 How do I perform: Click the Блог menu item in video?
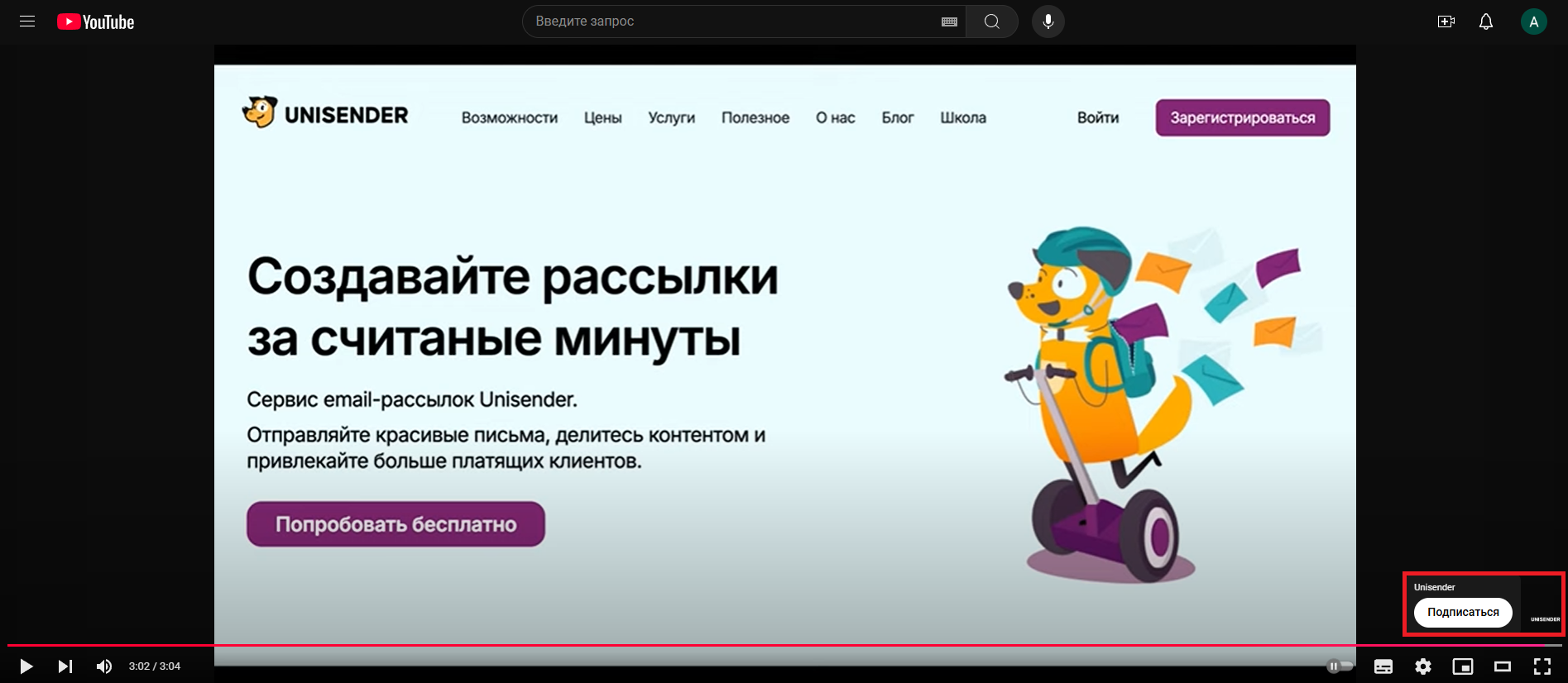click(x=898, y=118)
